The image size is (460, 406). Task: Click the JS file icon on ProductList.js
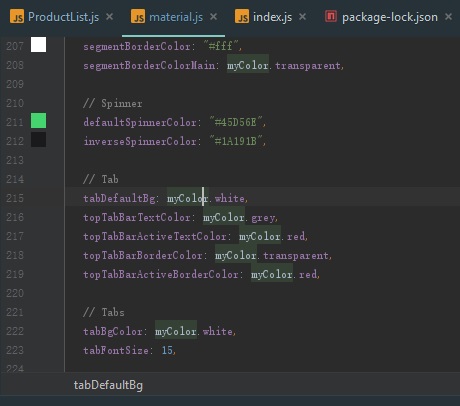(x=17, y=17)
